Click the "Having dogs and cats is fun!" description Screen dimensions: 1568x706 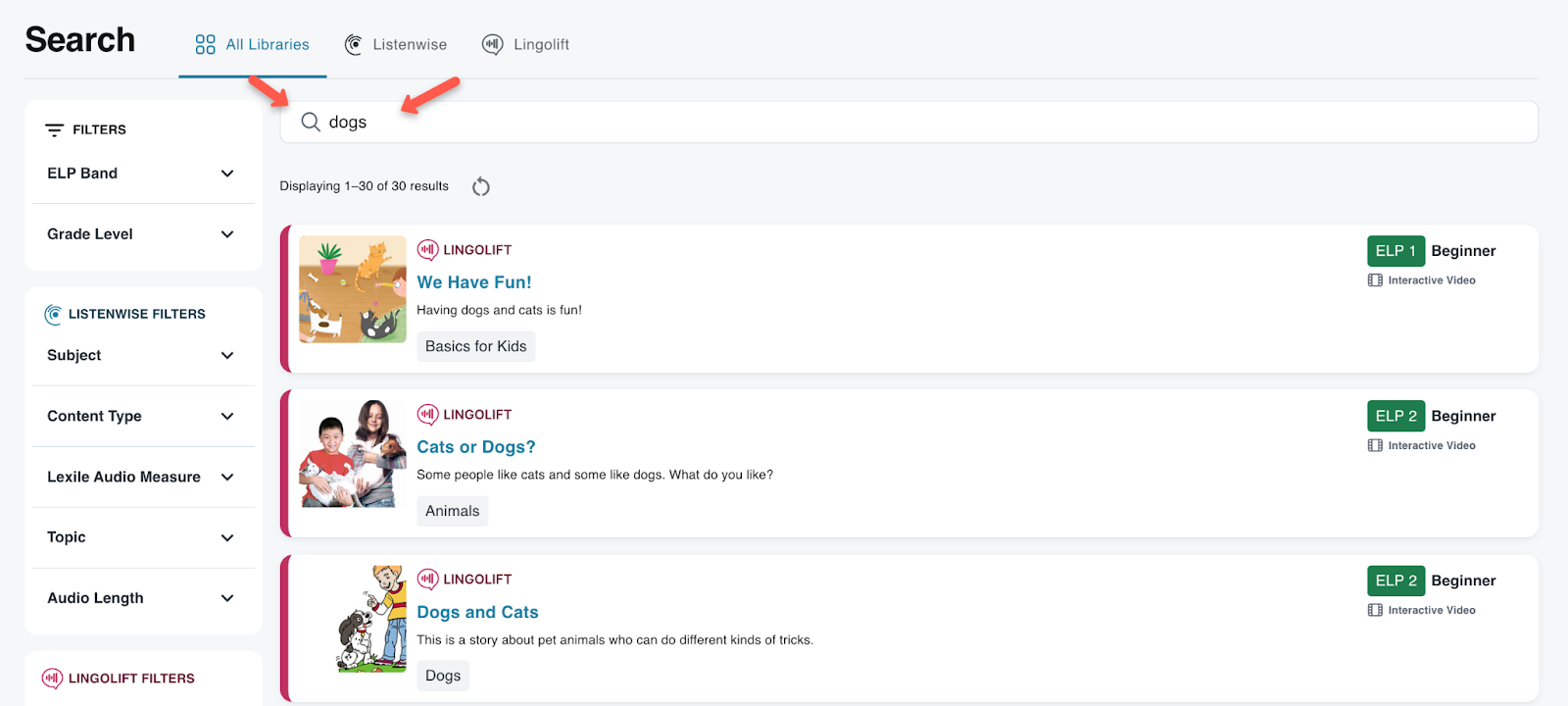pyautogui.click(x=499, y=310)
